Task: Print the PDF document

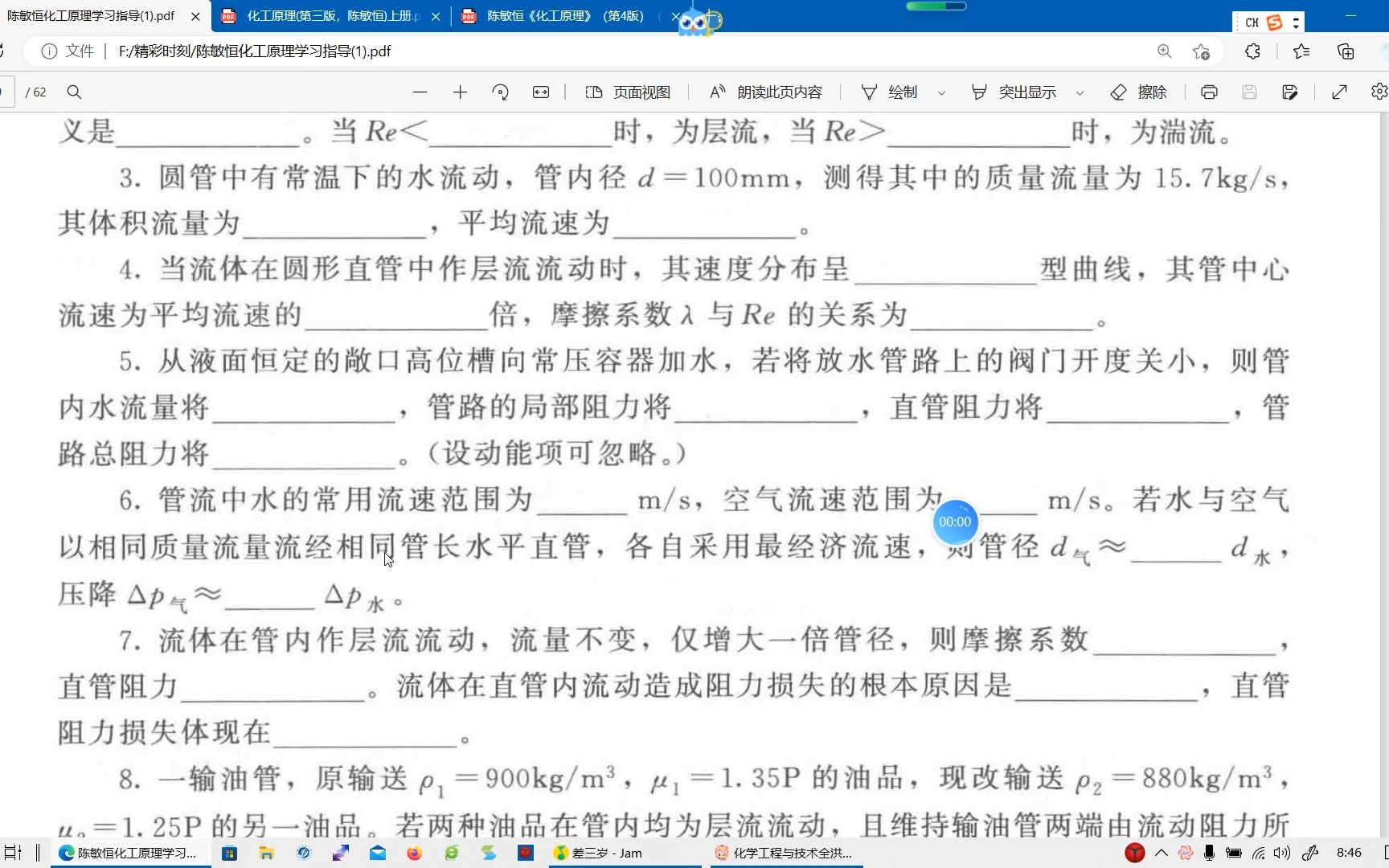Action: [1209, 92]
